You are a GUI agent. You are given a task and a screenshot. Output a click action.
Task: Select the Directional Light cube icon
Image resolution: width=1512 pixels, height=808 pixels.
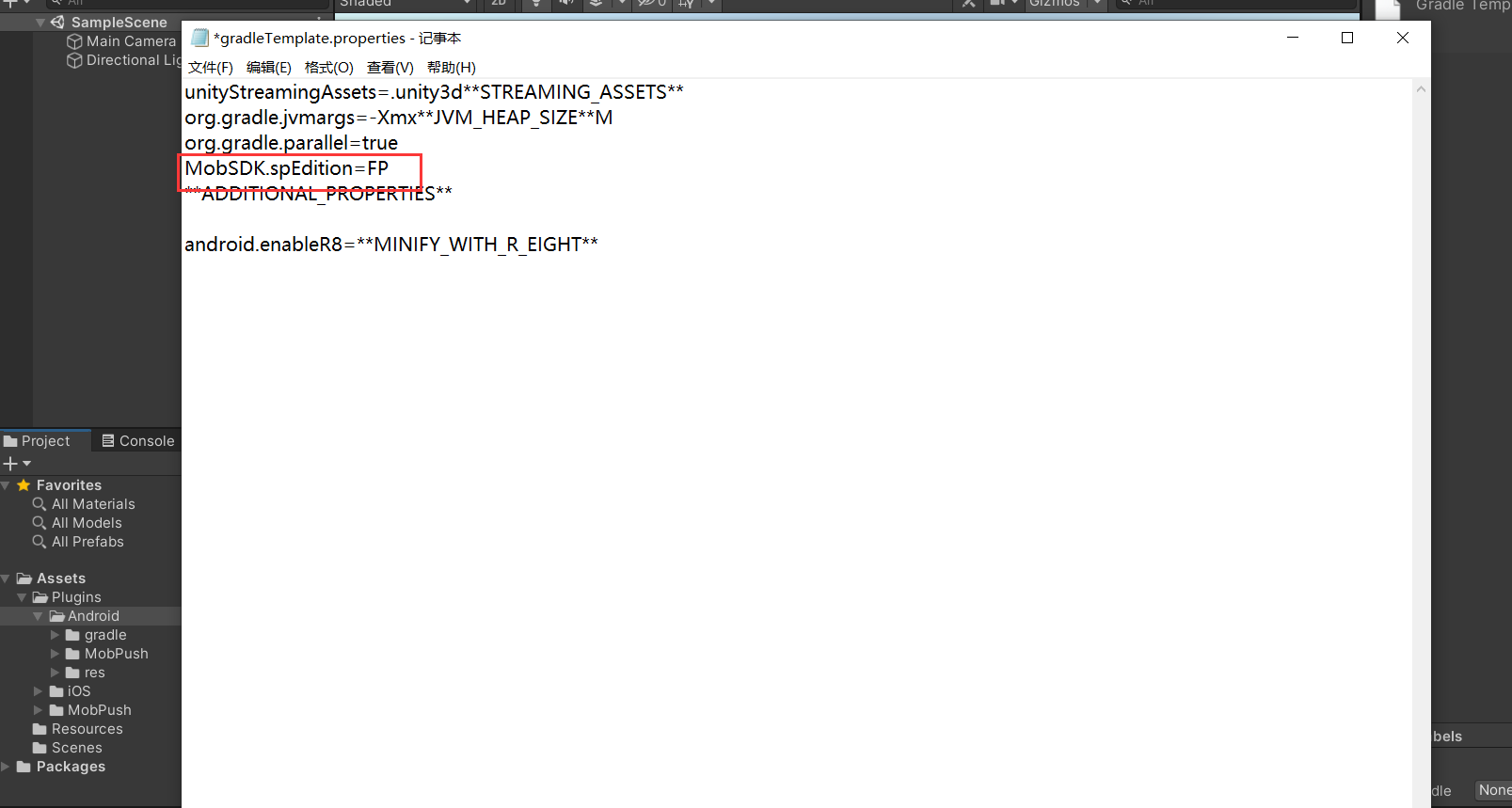74,60
